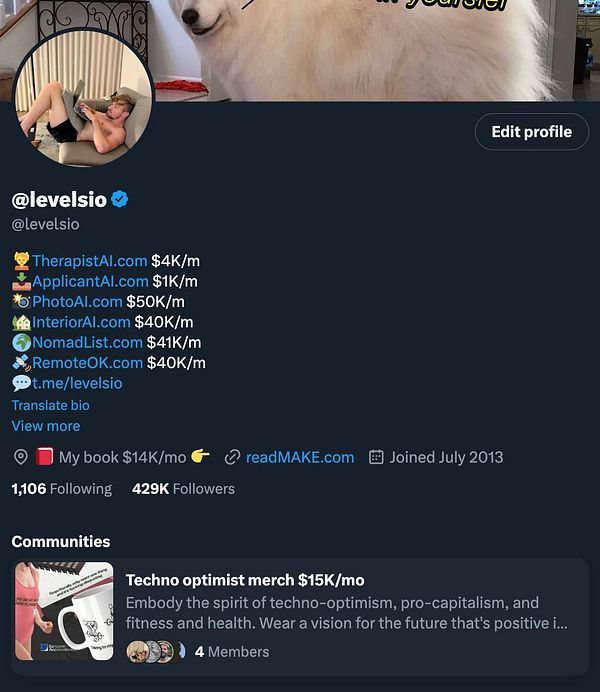The height and width of the screenshot is (692, 600).
Task: View the 1,106 Following list
Action: pos(62,489)
